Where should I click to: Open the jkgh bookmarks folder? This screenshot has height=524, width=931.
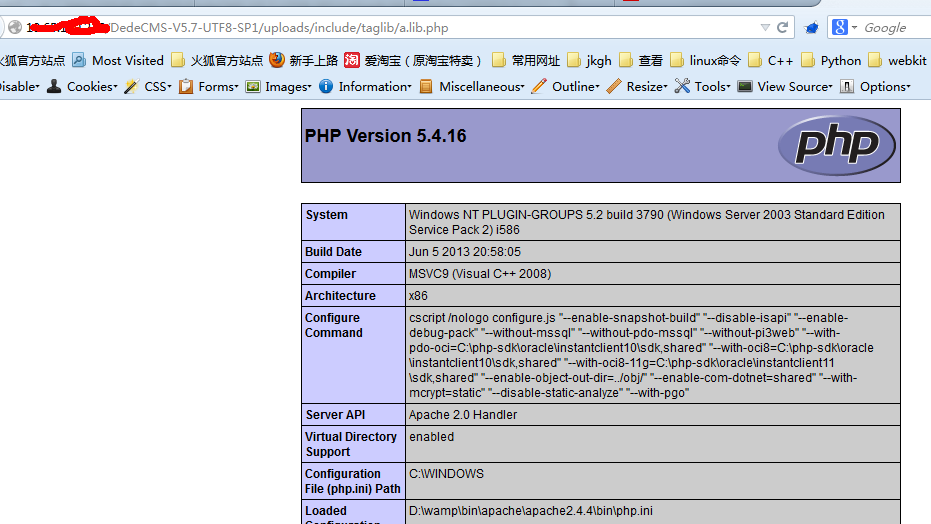[x=589, y=61]
